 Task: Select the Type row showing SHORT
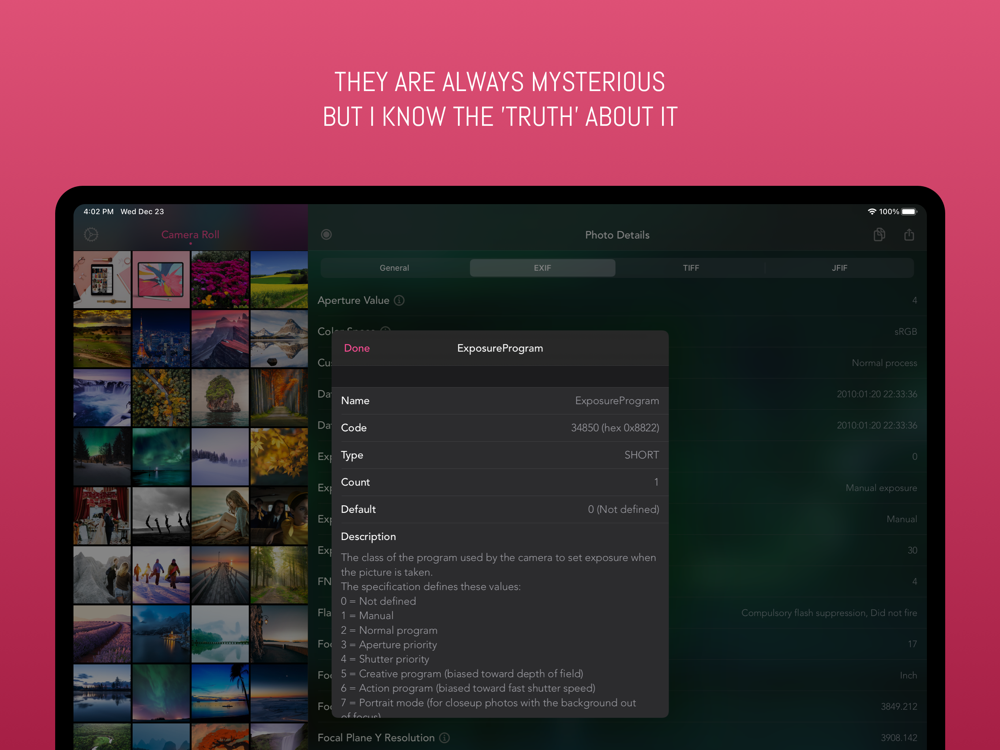pyautogui.click(x=500, y=455)
